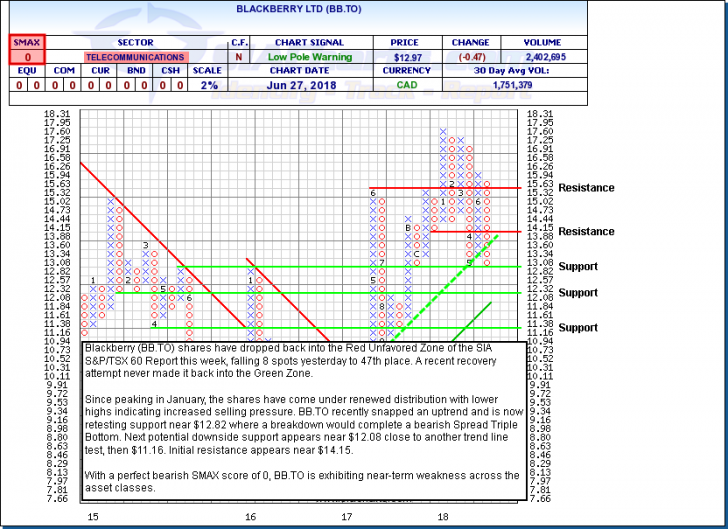728x529 pixels.
Task: Click the EQU column header
Action: pyautogui.click(x=27, y=72)
